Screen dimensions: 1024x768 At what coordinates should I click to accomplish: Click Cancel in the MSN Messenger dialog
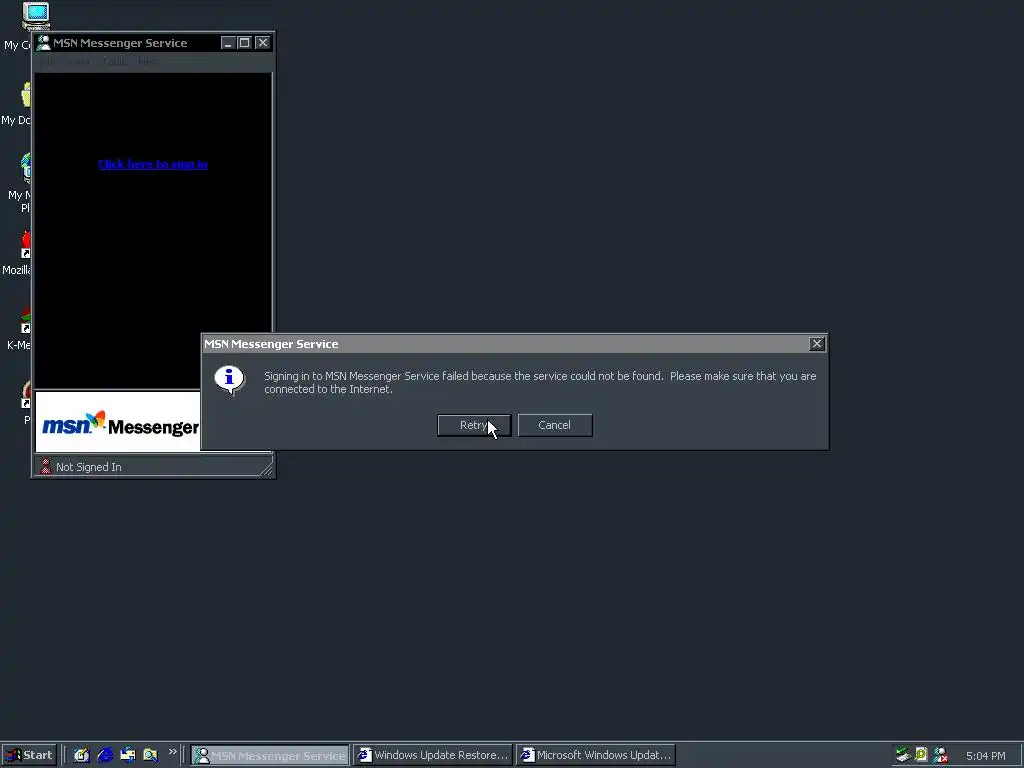click(554, 425)
